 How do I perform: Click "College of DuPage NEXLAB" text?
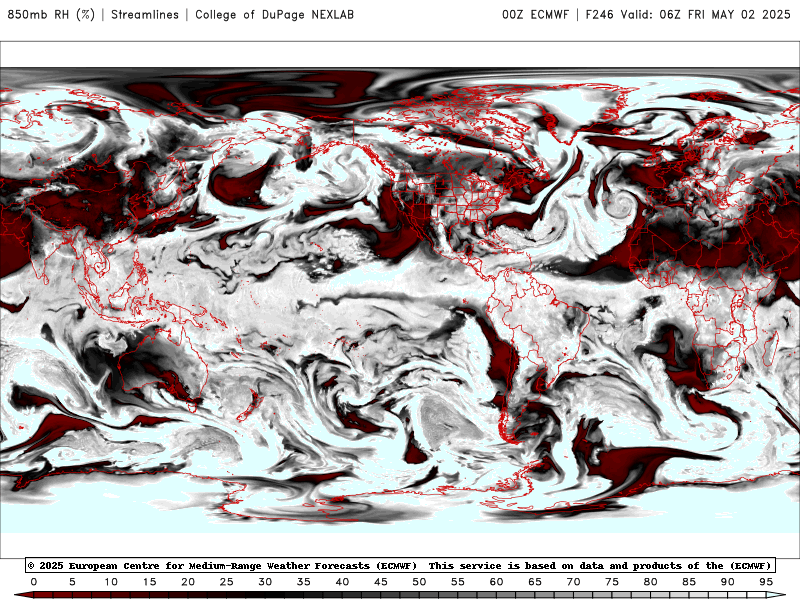[x=274, y=15]
